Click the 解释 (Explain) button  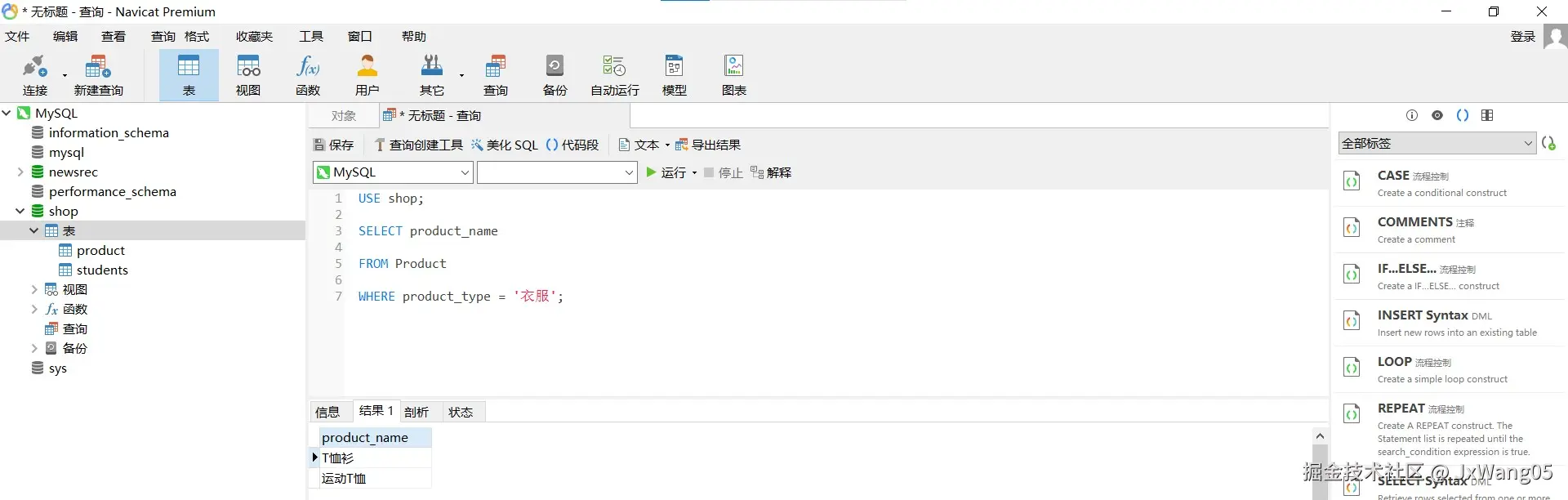coord(771,172)
